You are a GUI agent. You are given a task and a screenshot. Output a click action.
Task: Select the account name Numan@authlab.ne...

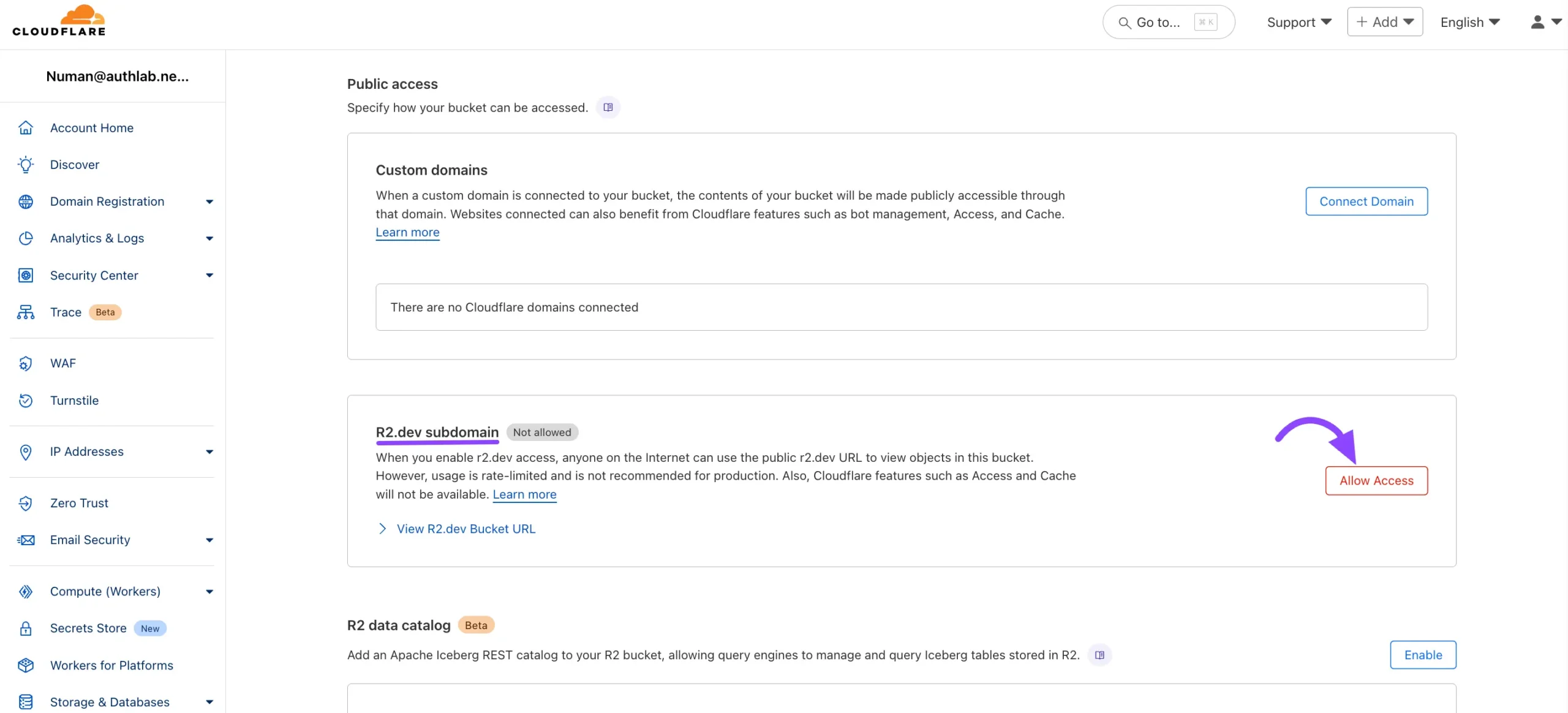click(117, 76)
